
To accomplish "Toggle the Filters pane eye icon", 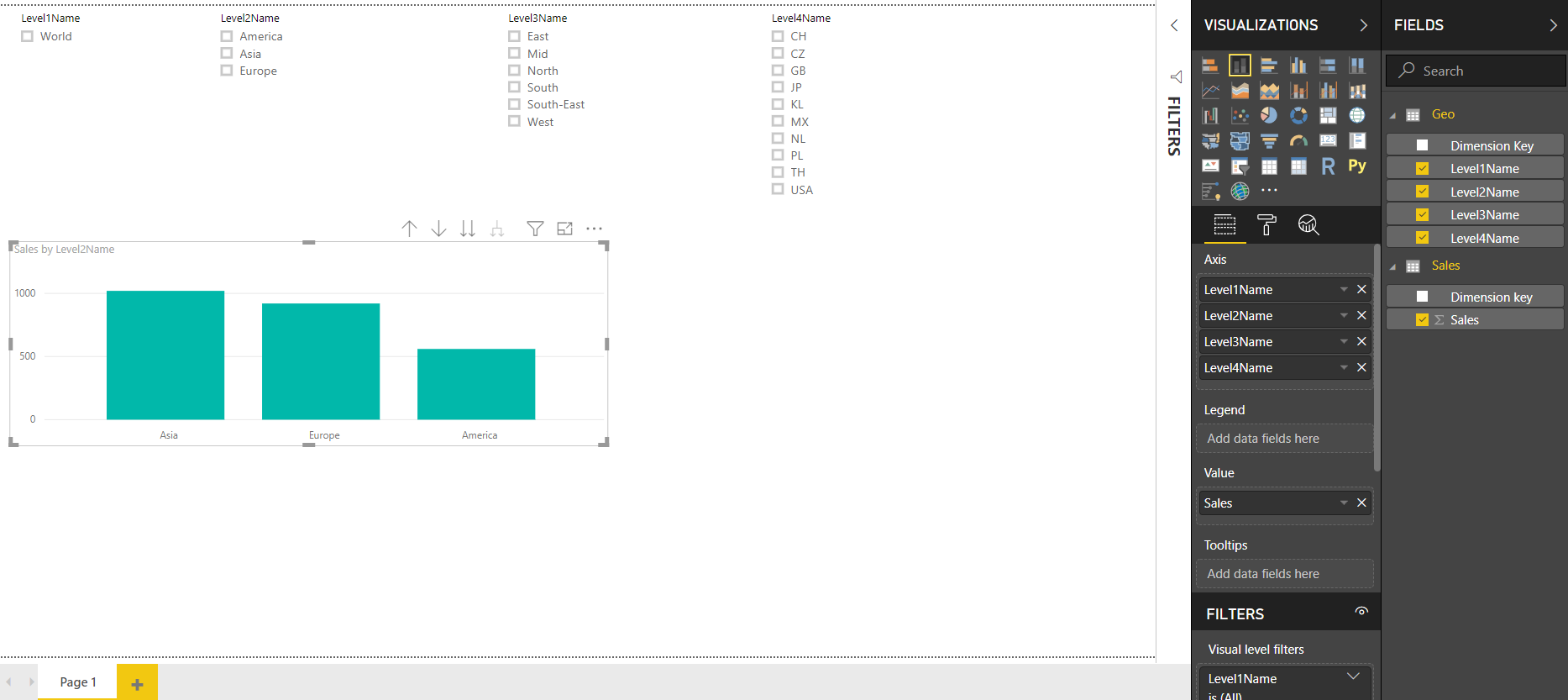I will (x=1361, y=611).
